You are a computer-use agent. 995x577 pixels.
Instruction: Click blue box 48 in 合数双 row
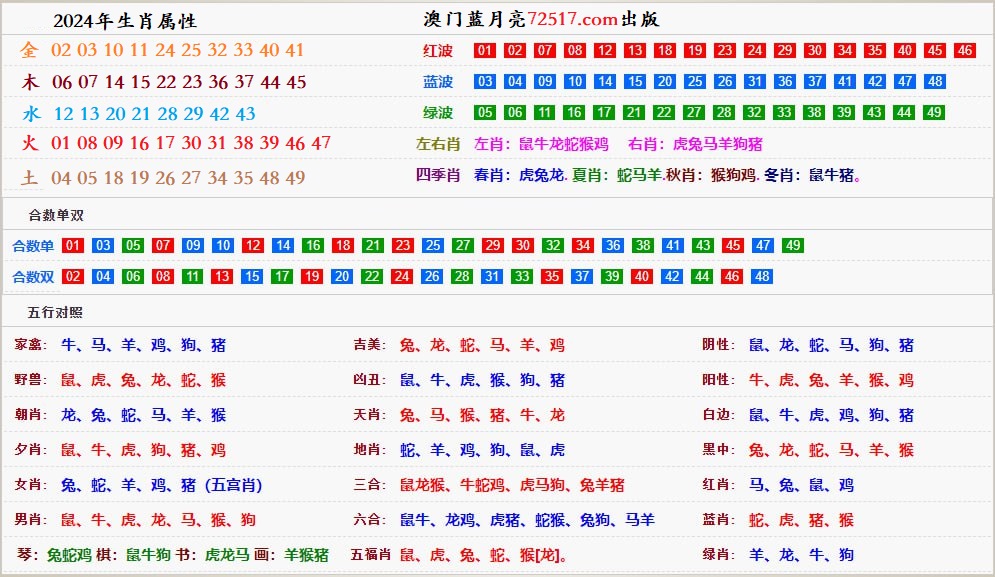(x=762, y=277)
